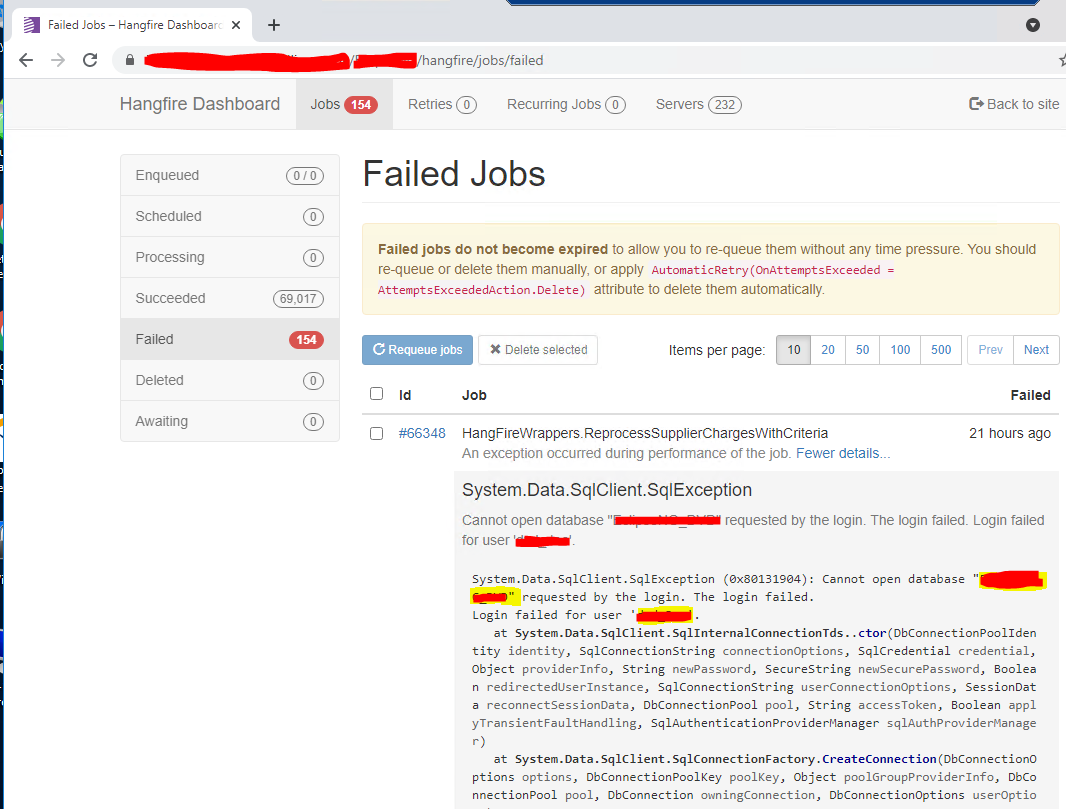Open a new browser tab
1066x809 pixels.
click(273, 24)
